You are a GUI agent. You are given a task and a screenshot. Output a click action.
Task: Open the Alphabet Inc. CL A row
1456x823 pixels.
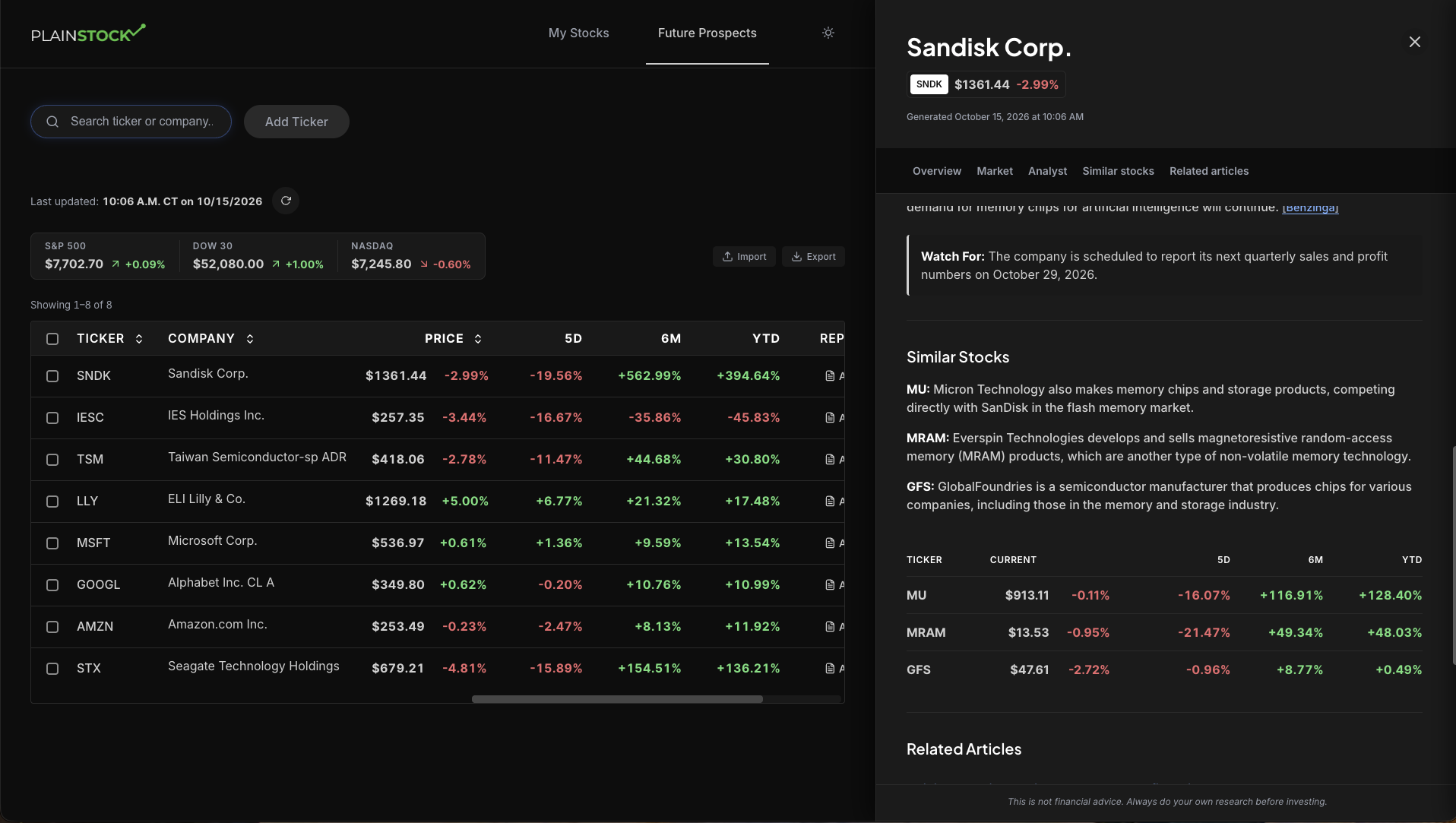click(x=438, y=585)
